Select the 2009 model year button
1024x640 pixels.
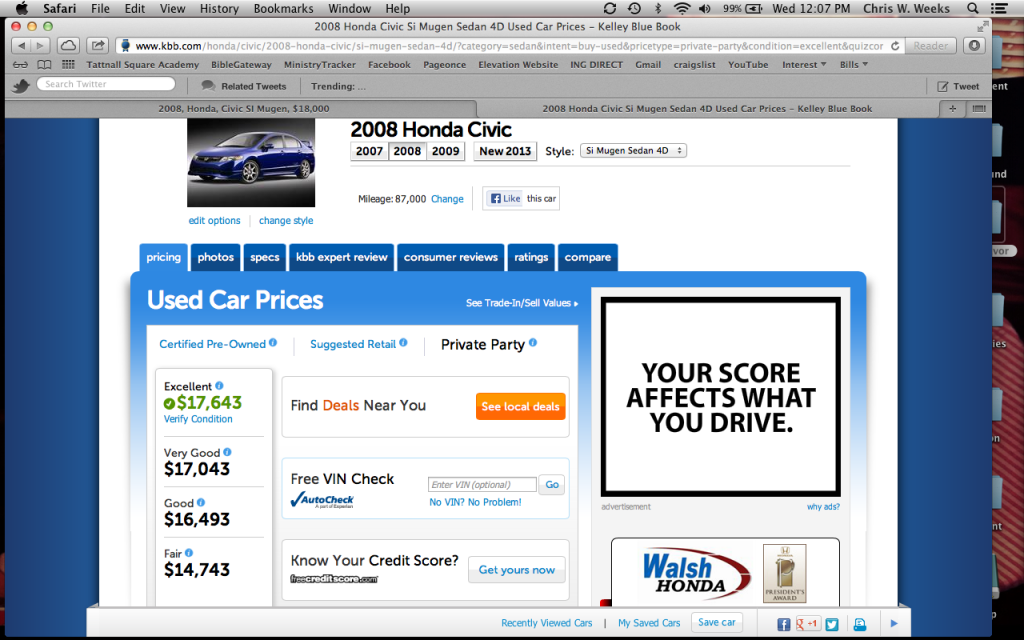446,151
